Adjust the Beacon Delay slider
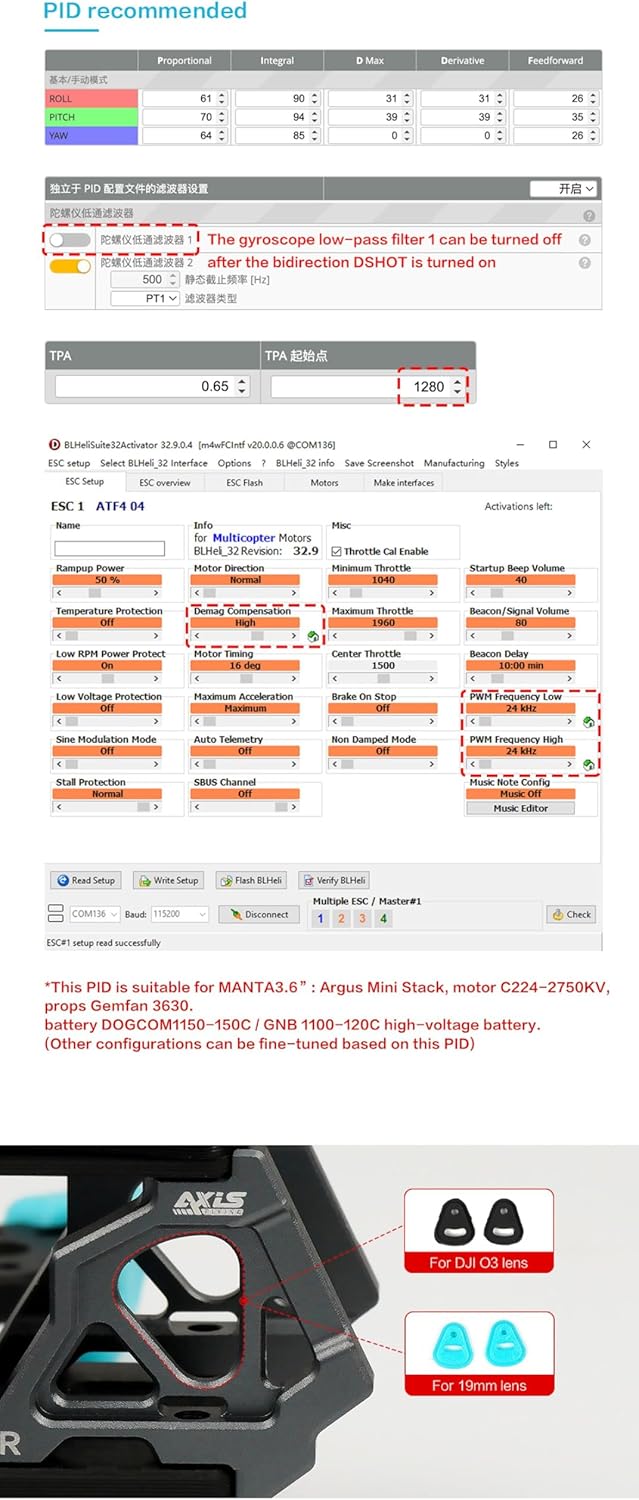639x1500 pixels. pyautogui.click(x=520, y=678)
